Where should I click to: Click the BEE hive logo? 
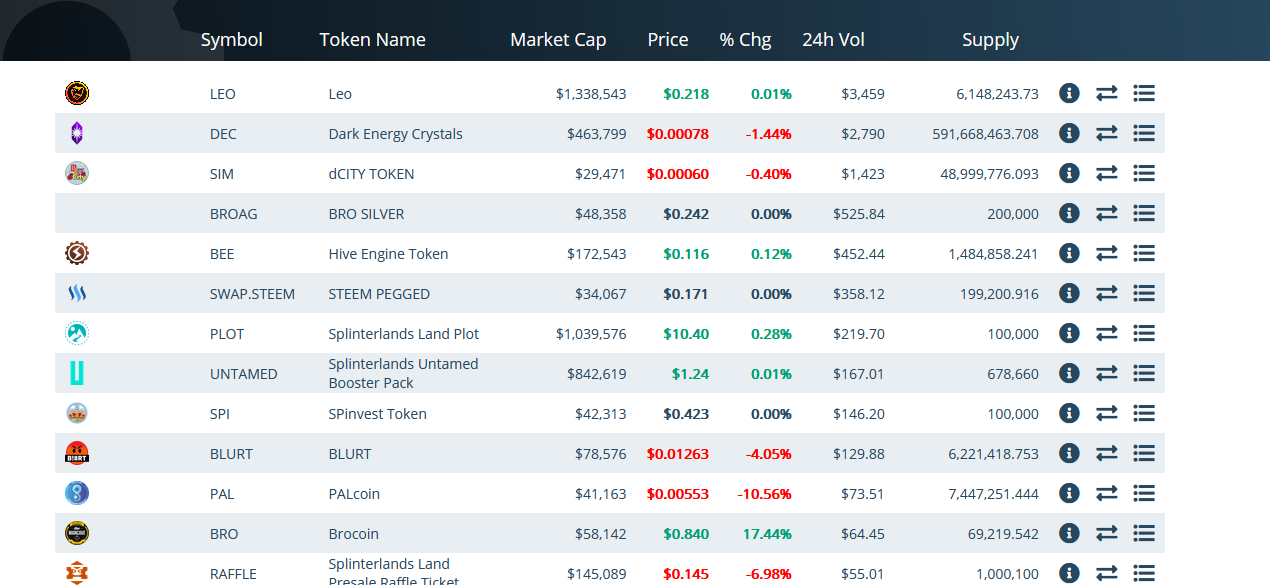tap(77, 253)
